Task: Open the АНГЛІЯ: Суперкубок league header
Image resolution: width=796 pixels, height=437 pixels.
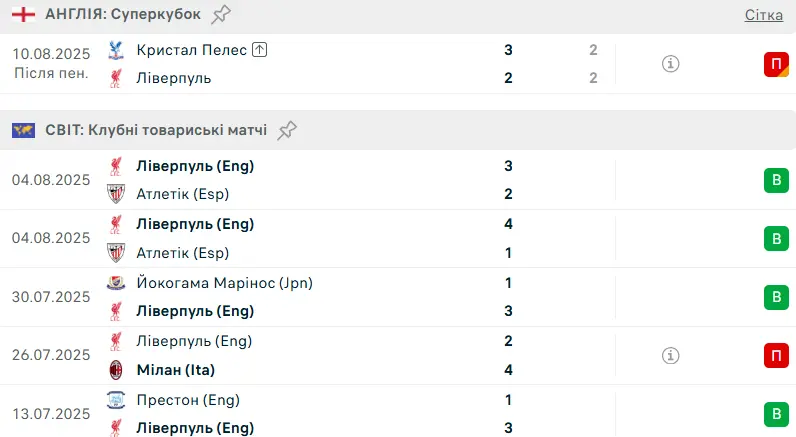Action: (123, 15)
